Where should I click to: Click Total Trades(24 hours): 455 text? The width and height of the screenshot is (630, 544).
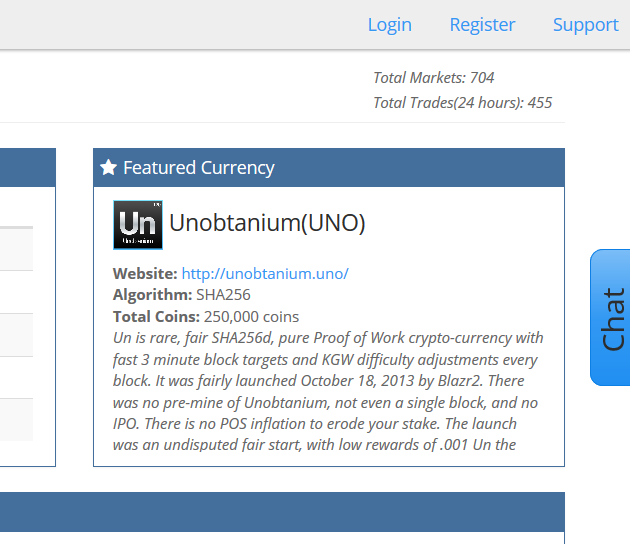(x=462, y=102)
